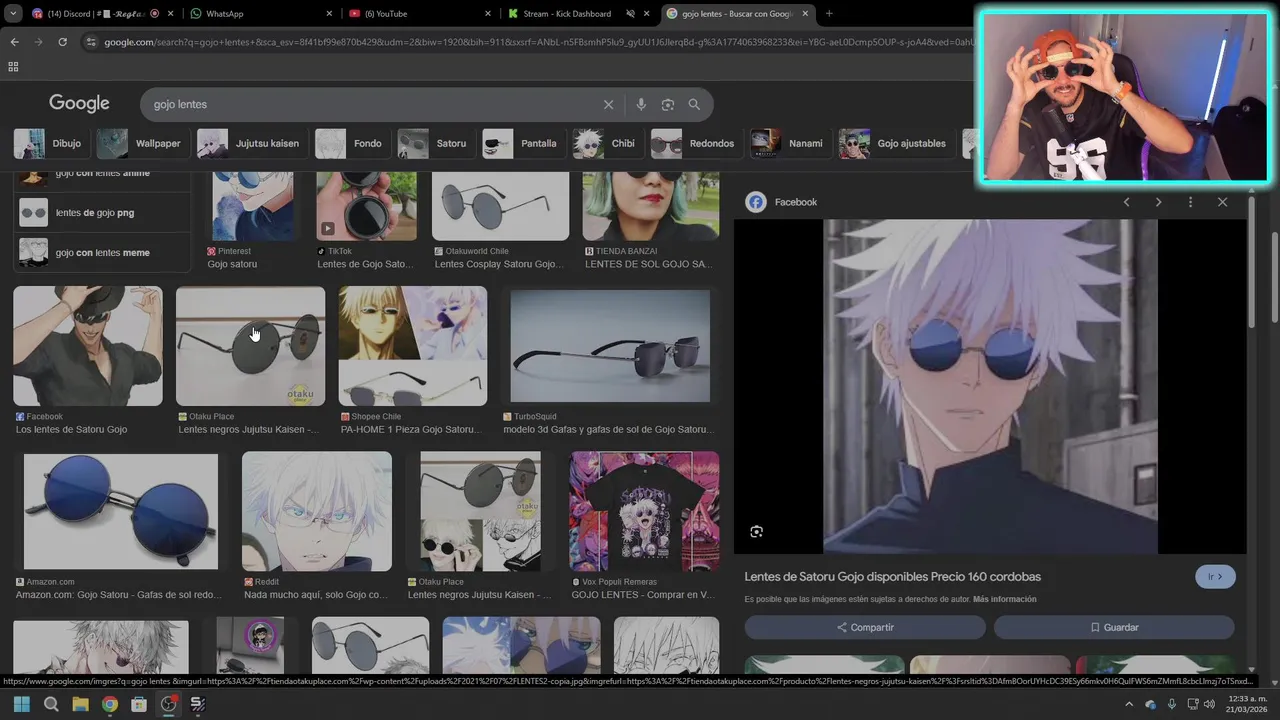Click the Guardar button
Screen dimensions: 1280x720
(1114, 627)
